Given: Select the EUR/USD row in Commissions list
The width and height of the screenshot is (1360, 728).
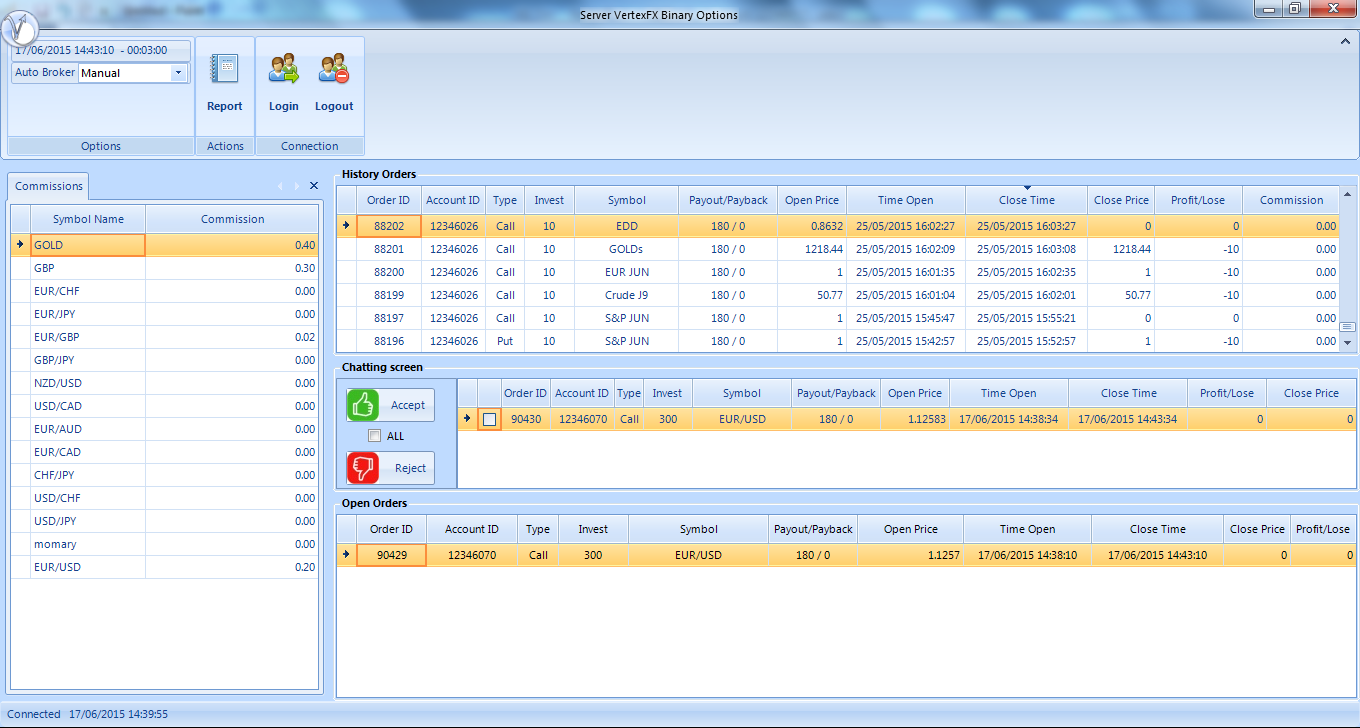Looking at the screenshot, I should coord(165,567).
